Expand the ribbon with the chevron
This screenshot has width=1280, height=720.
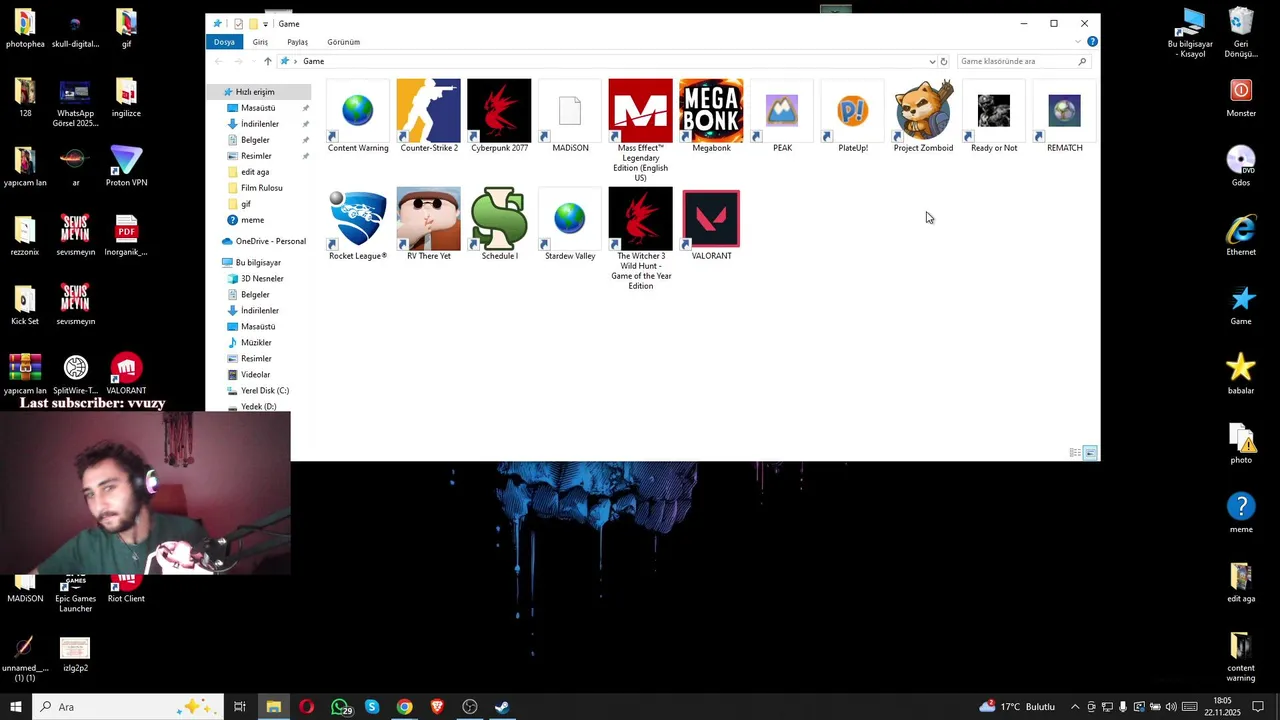pyautogui.click(x=1077, y=42)
